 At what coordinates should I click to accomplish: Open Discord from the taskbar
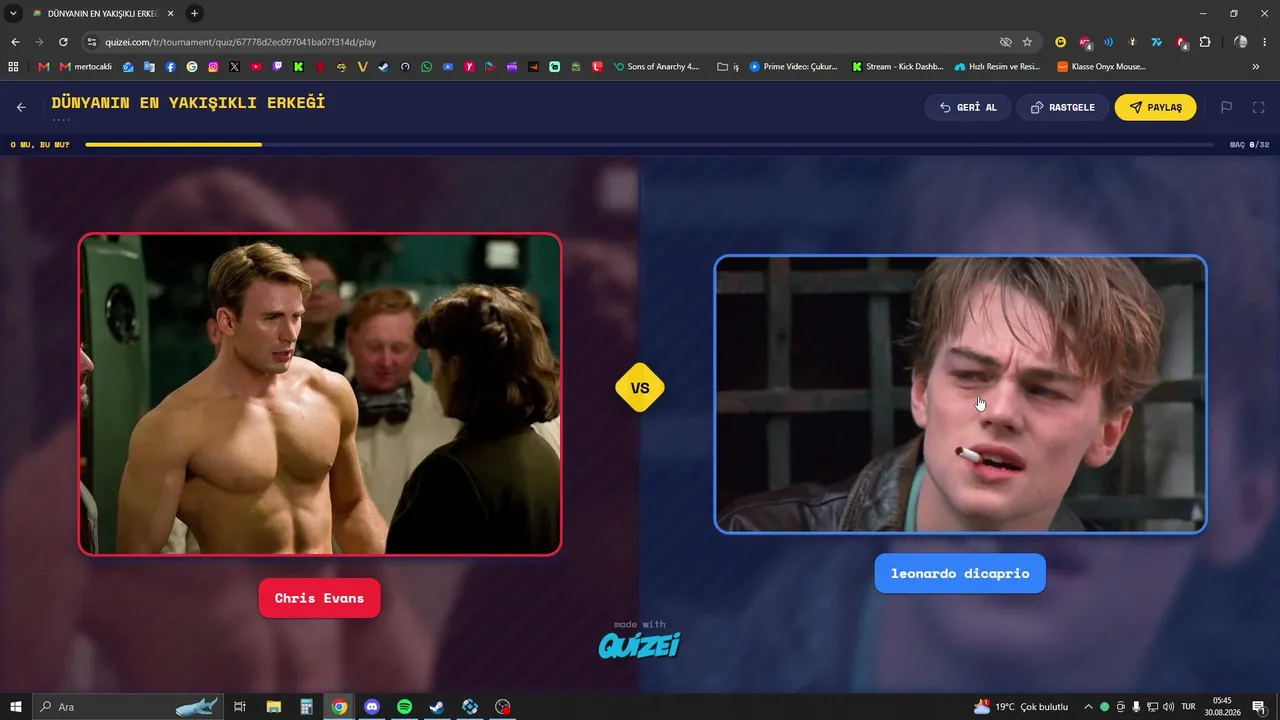click(x=372, y=707)
